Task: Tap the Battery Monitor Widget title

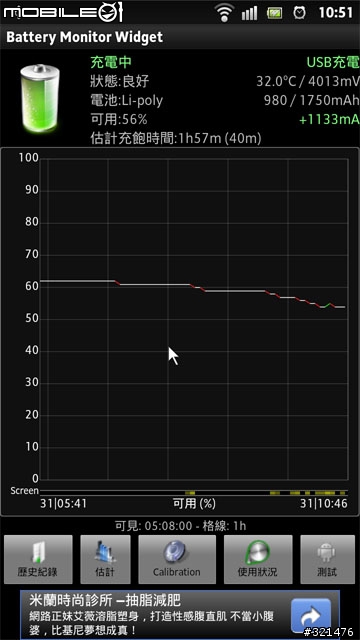Action: 84,37
